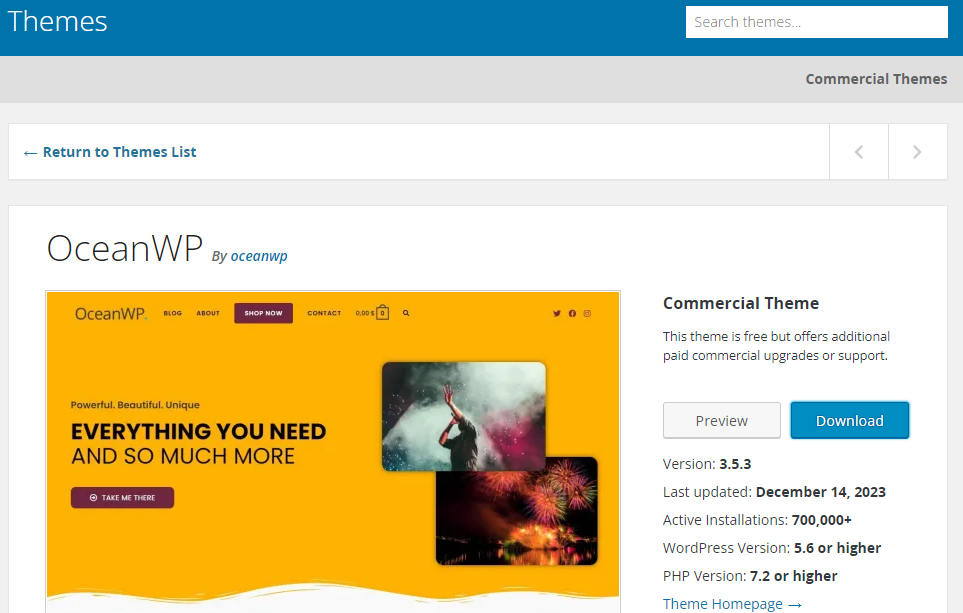963x613 pixels.
Task: Click the '5.6 or higher' WordPress version
Action: tap(837, 548)
